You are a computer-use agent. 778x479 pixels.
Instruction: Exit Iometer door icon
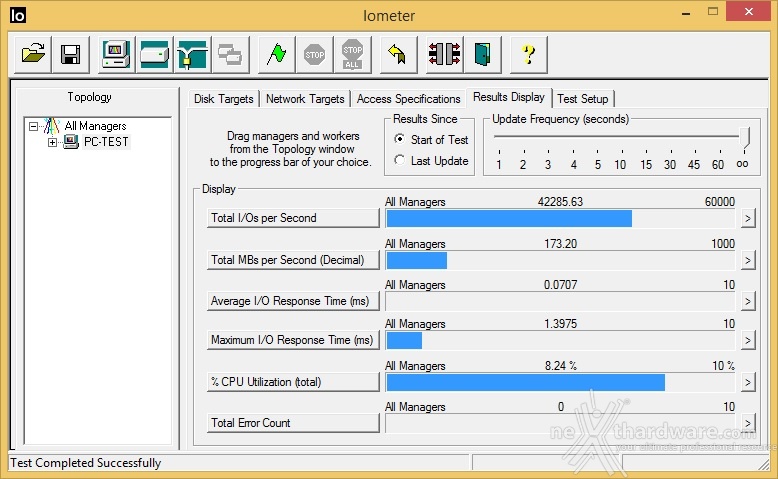(482, 55)
